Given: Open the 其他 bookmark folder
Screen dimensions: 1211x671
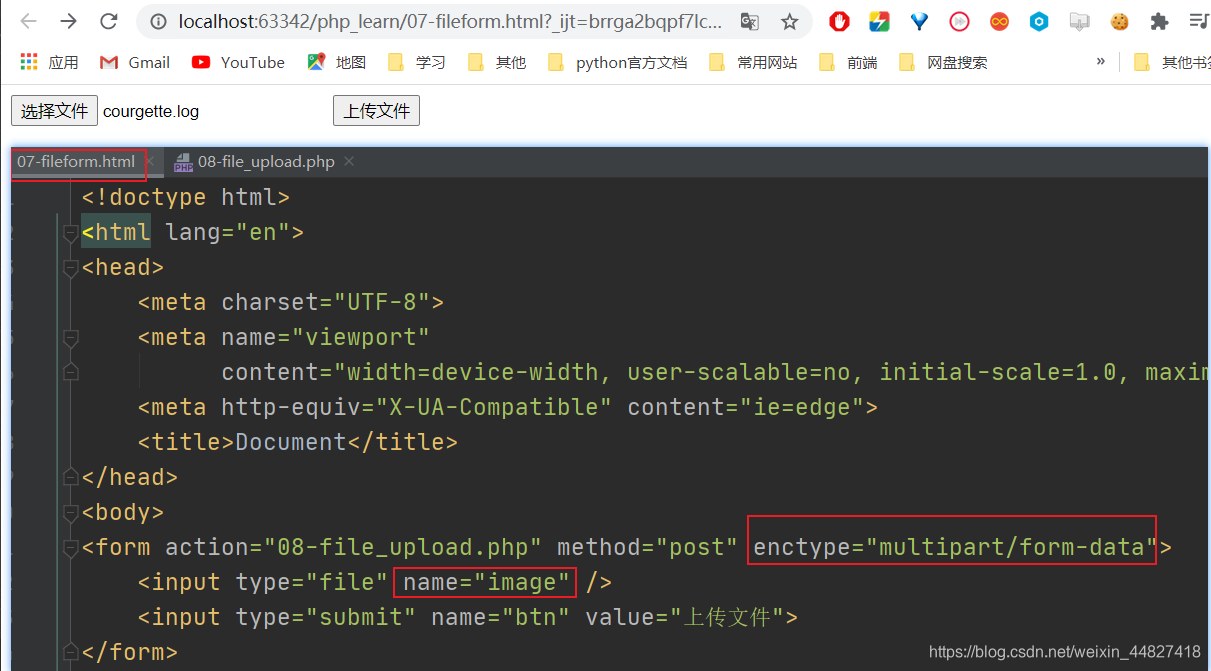Looking at the screenshot, I should tap(497, 62).
